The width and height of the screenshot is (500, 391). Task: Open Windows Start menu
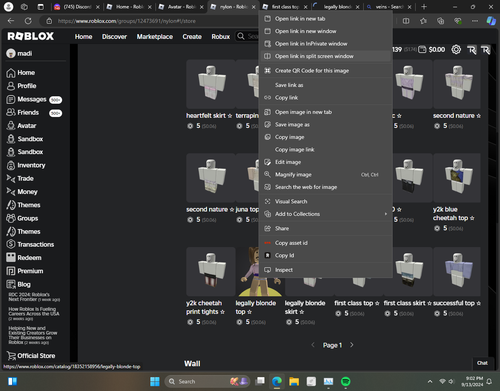[155, 381]
